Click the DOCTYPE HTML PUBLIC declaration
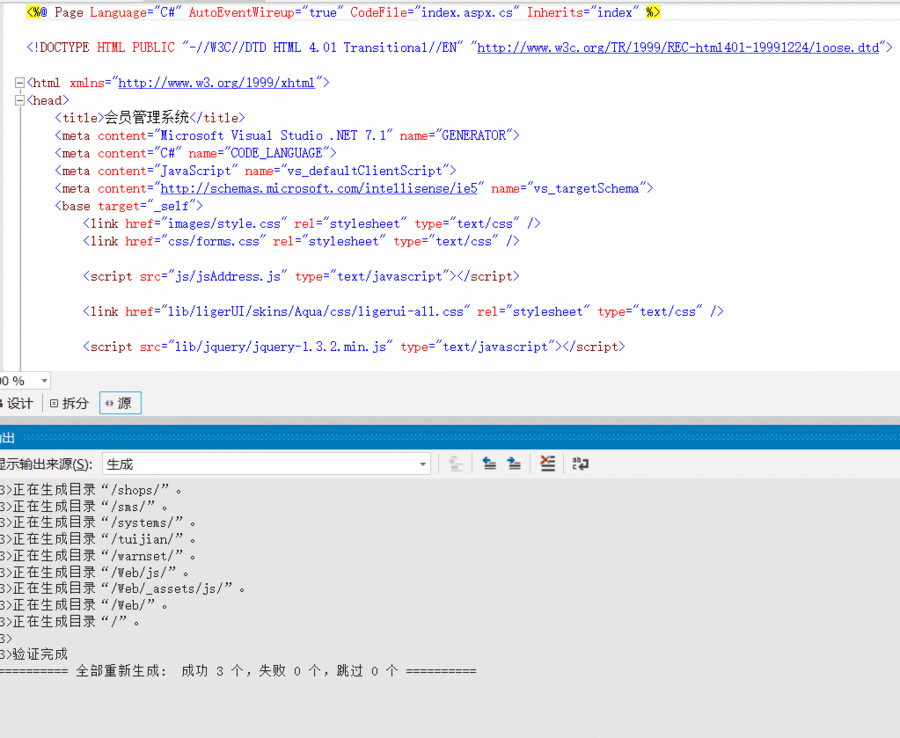The width and height of the screenshot is (900, 738). pos(459,48)
